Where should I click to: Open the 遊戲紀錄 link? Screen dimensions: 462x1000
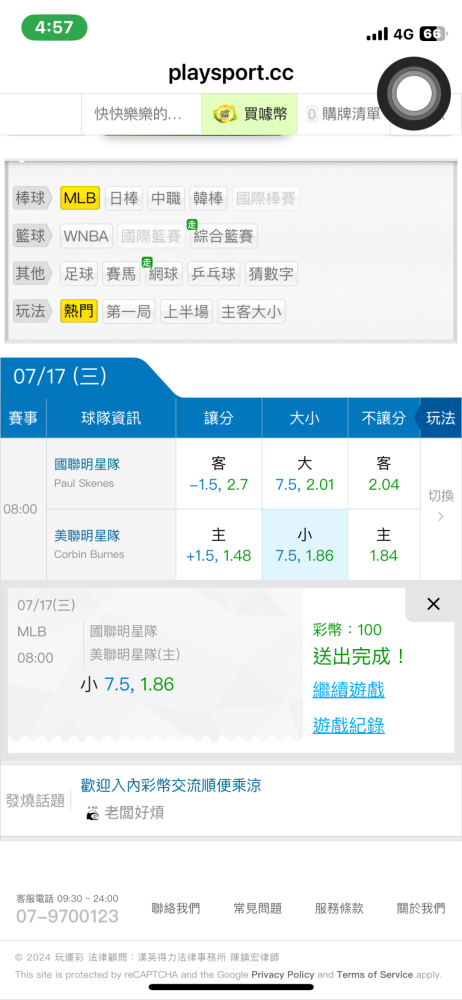(348, 725)
